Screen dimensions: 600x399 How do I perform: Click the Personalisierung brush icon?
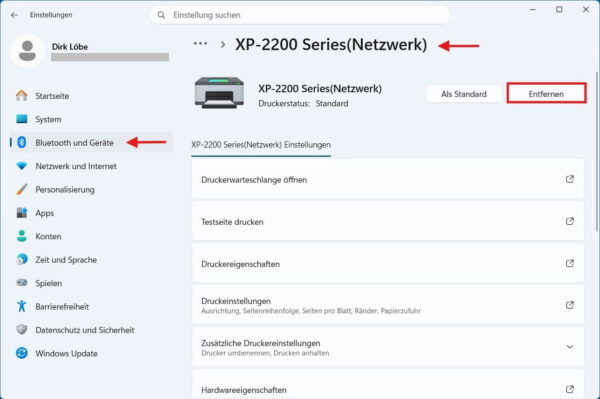(22, 189)
